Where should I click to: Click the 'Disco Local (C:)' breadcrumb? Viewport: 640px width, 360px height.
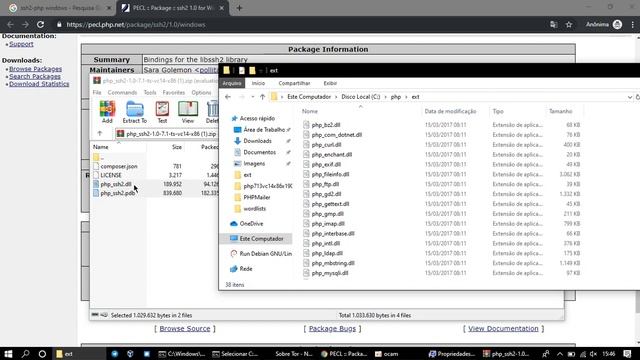click(x=361, y=97)
